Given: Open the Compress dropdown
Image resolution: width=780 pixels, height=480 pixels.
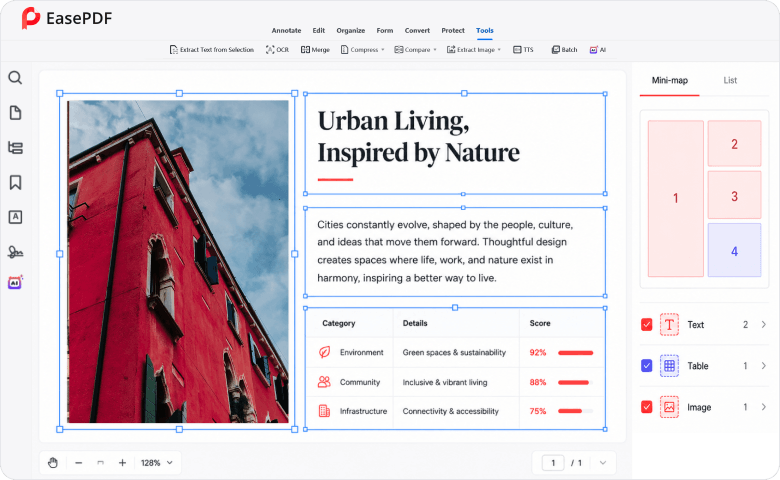Looking at the screenshot, I should pyautogui.click(x=363, y=50).
